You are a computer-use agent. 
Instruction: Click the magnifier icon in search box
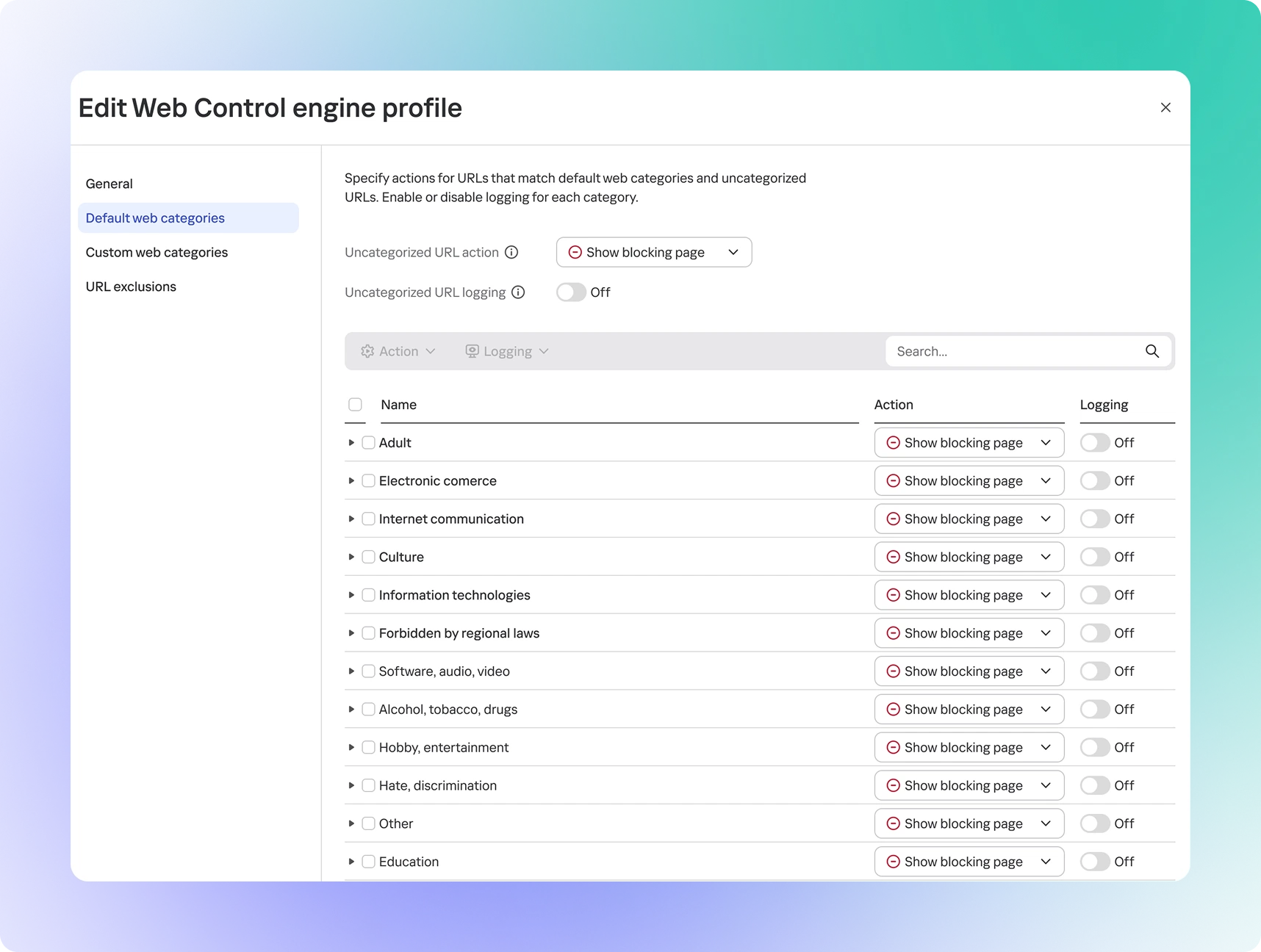tap(1152, 351)
